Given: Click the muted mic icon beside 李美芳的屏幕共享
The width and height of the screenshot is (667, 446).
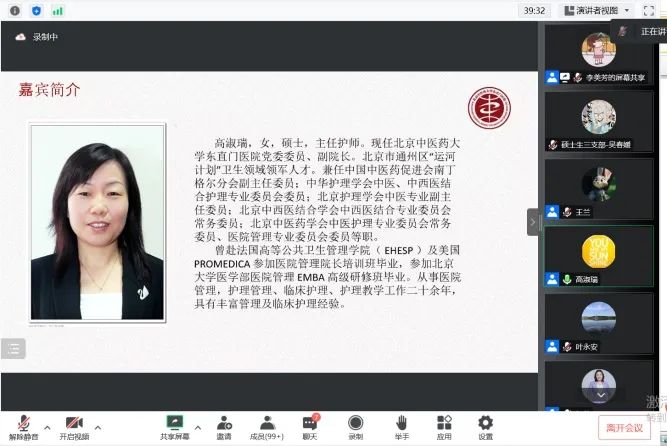Looking at the screenshot, I should (578, 77).
